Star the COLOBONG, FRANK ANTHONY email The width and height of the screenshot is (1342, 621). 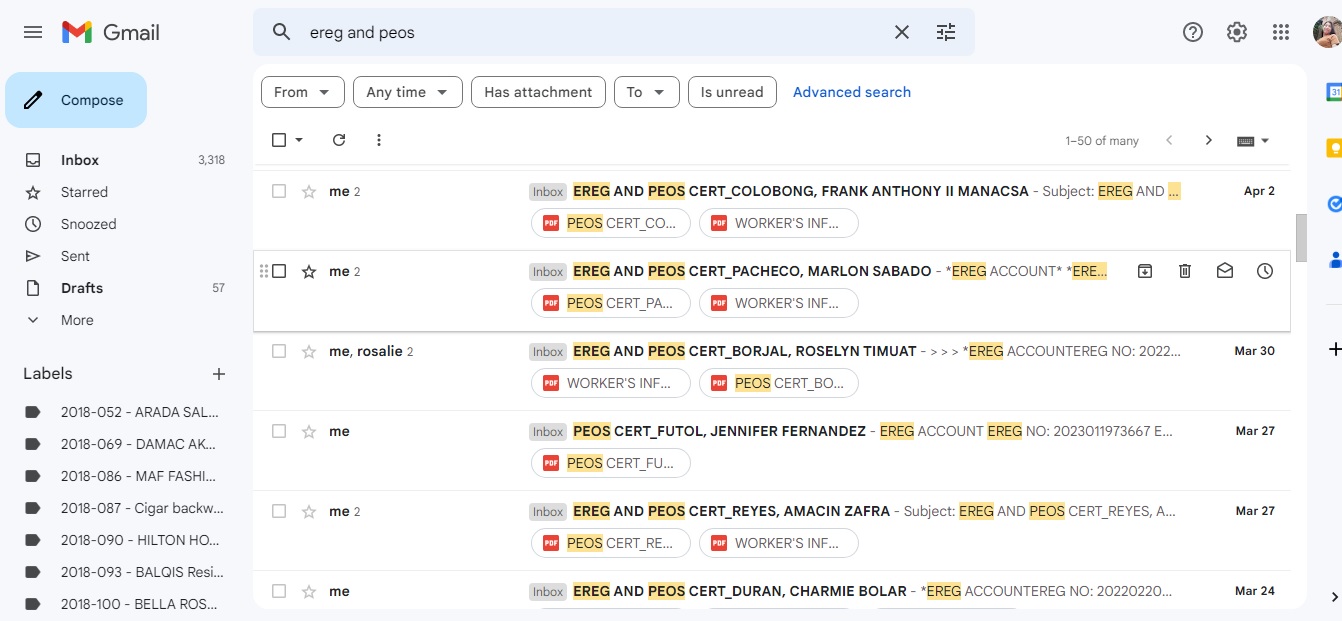coord(309,191)
